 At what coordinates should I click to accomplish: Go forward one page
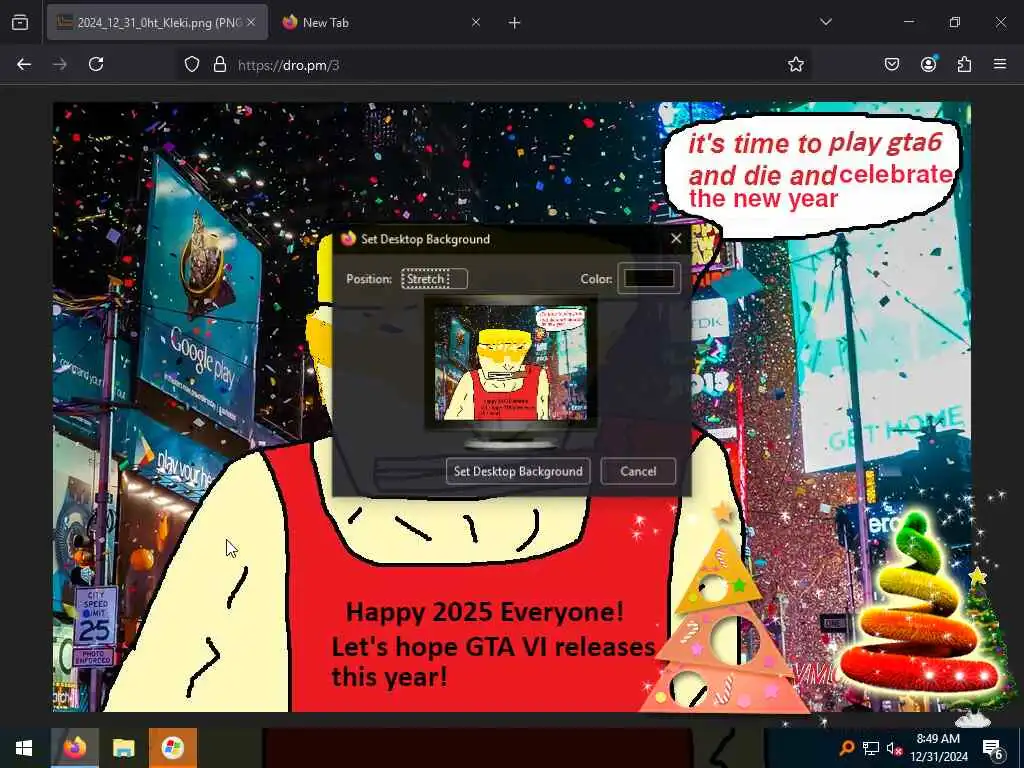(60, 64)
